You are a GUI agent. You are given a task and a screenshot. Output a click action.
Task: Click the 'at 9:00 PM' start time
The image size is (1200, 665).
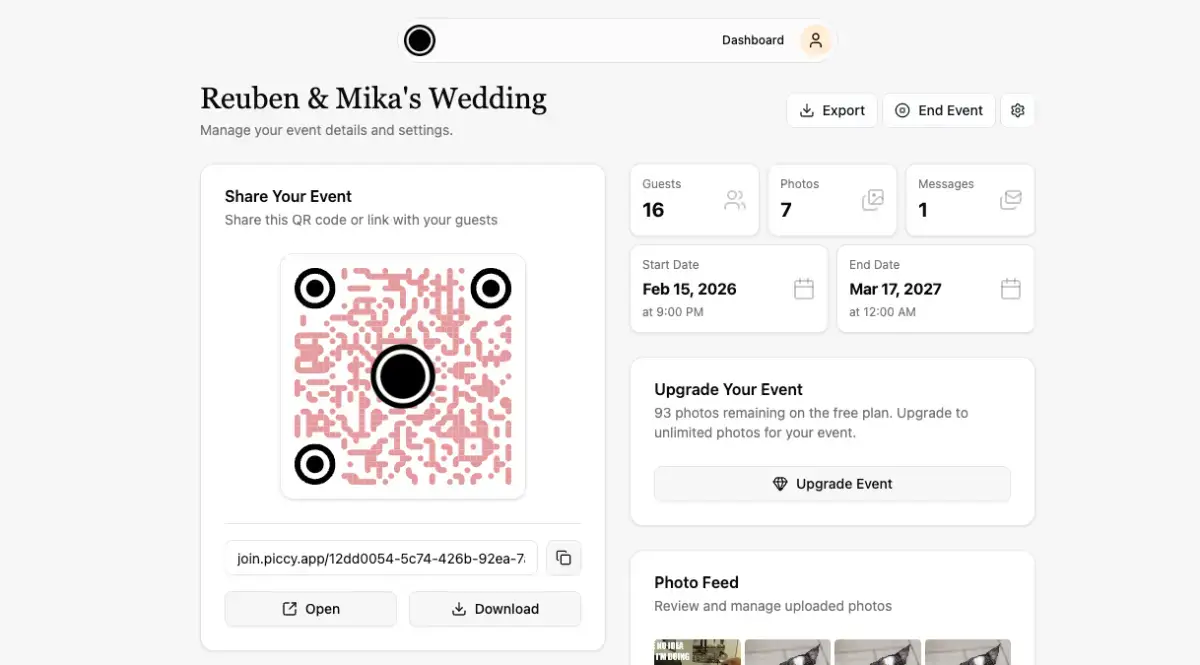point(673,312)
